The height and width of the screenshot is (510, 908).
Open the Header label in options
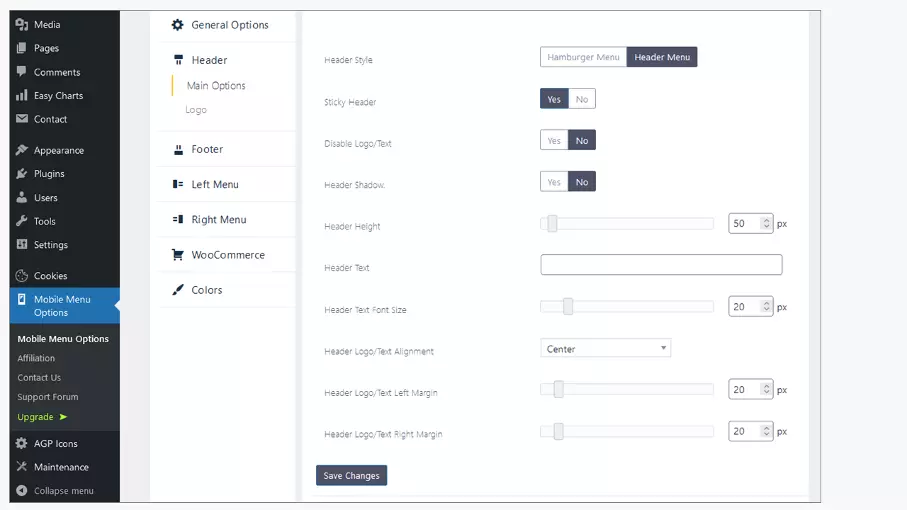click(x=209, y=60)
